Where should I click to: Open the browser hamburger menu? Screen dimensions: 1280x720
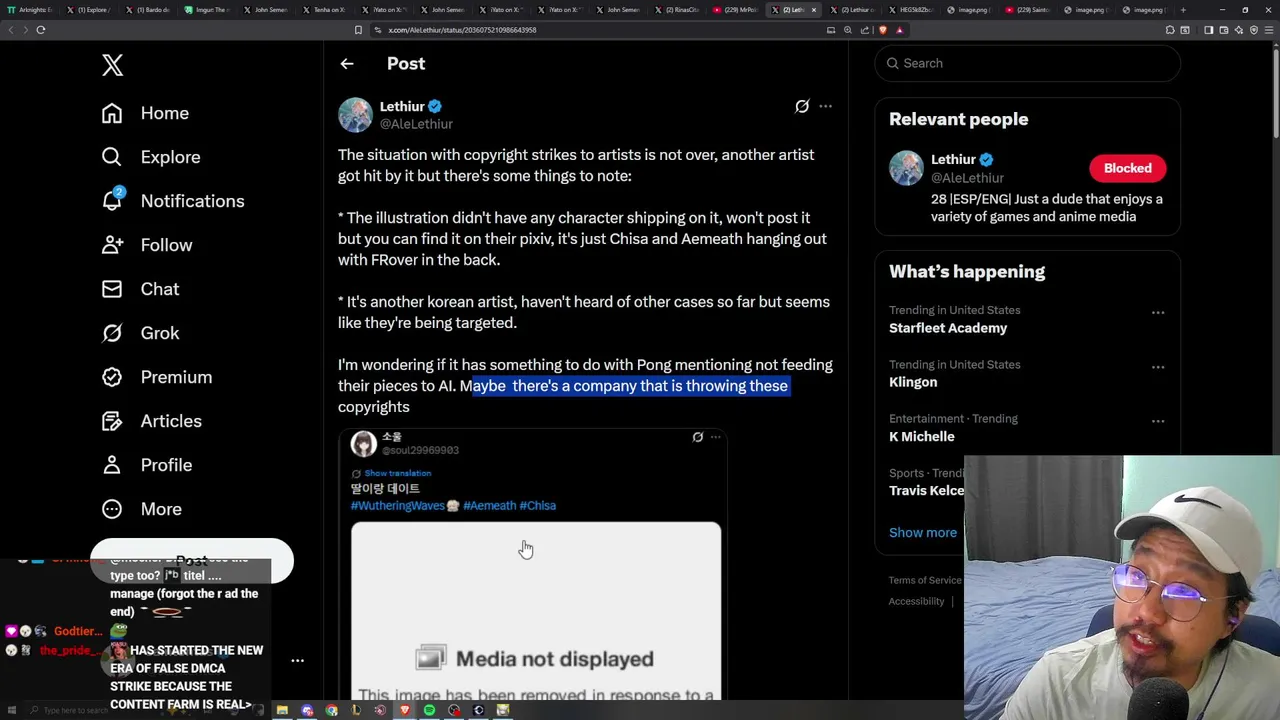(x=1268, y=30)
